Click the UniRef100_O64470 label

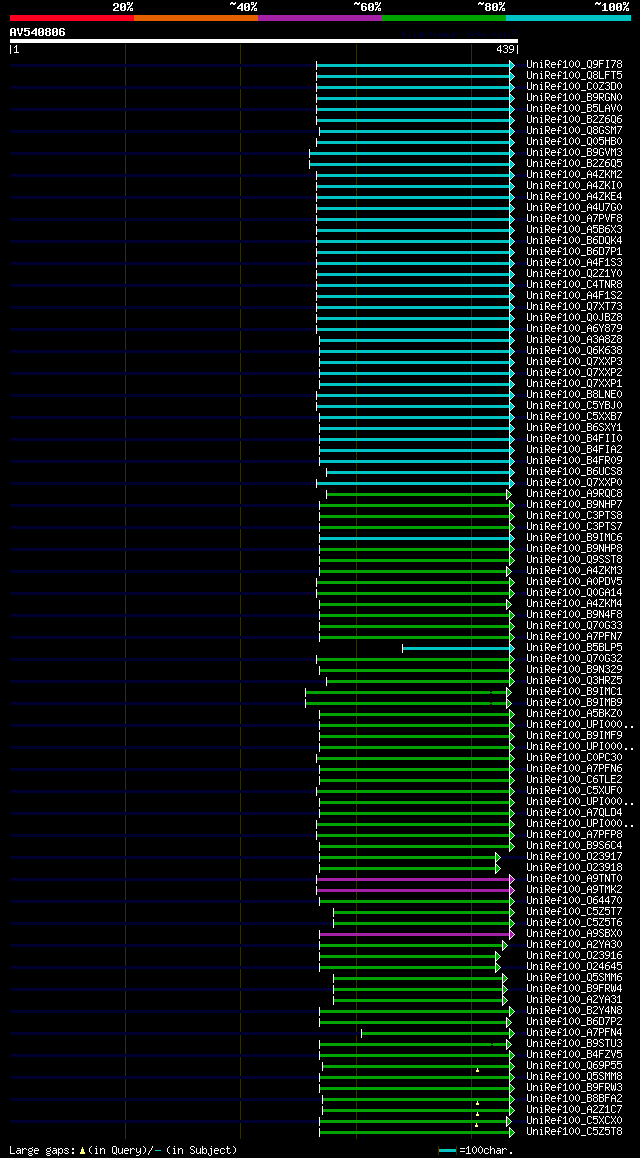coord(574,901)
